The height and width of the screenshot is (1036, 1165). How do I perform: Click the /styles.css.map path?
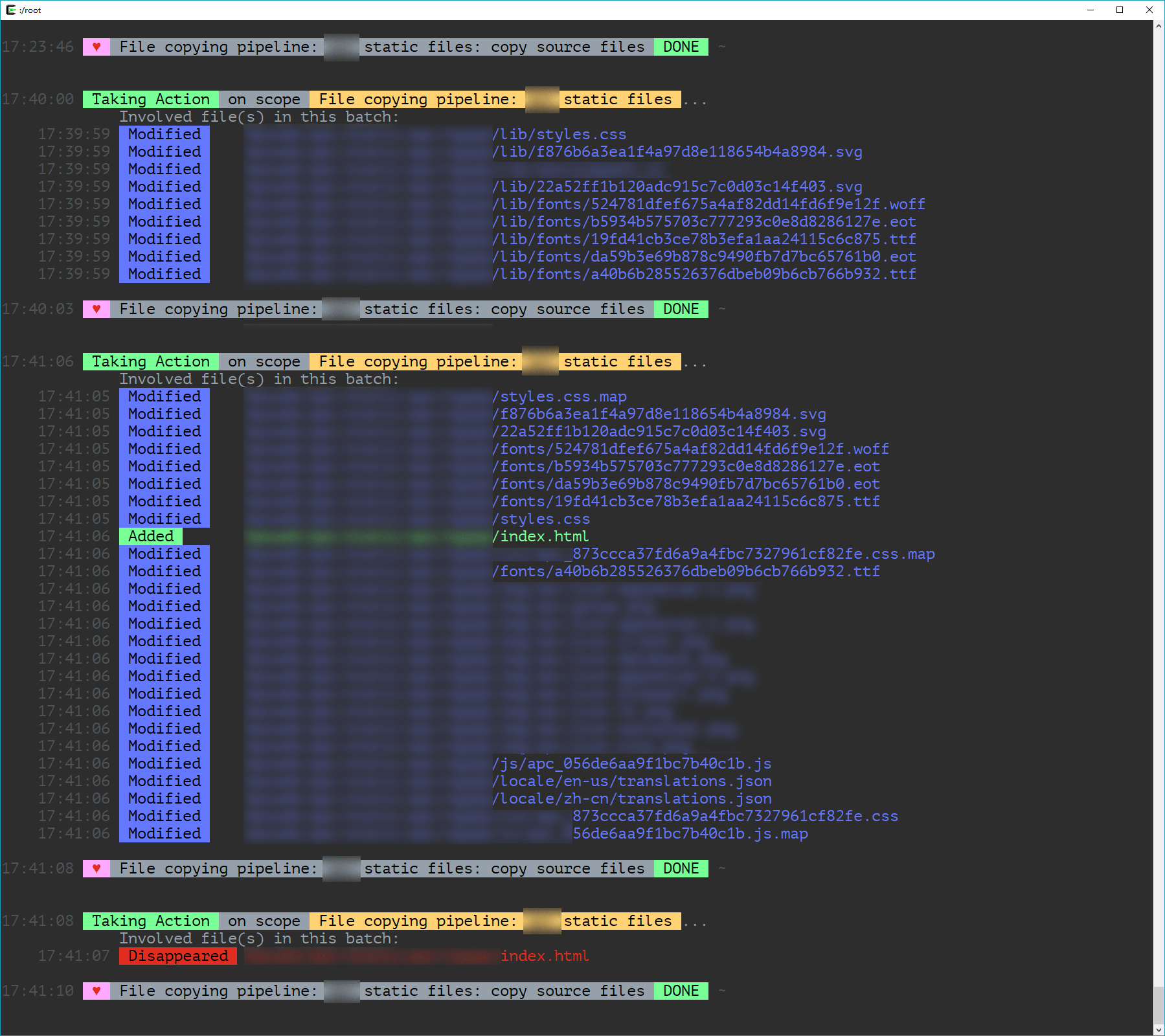[x=559, y=396]
